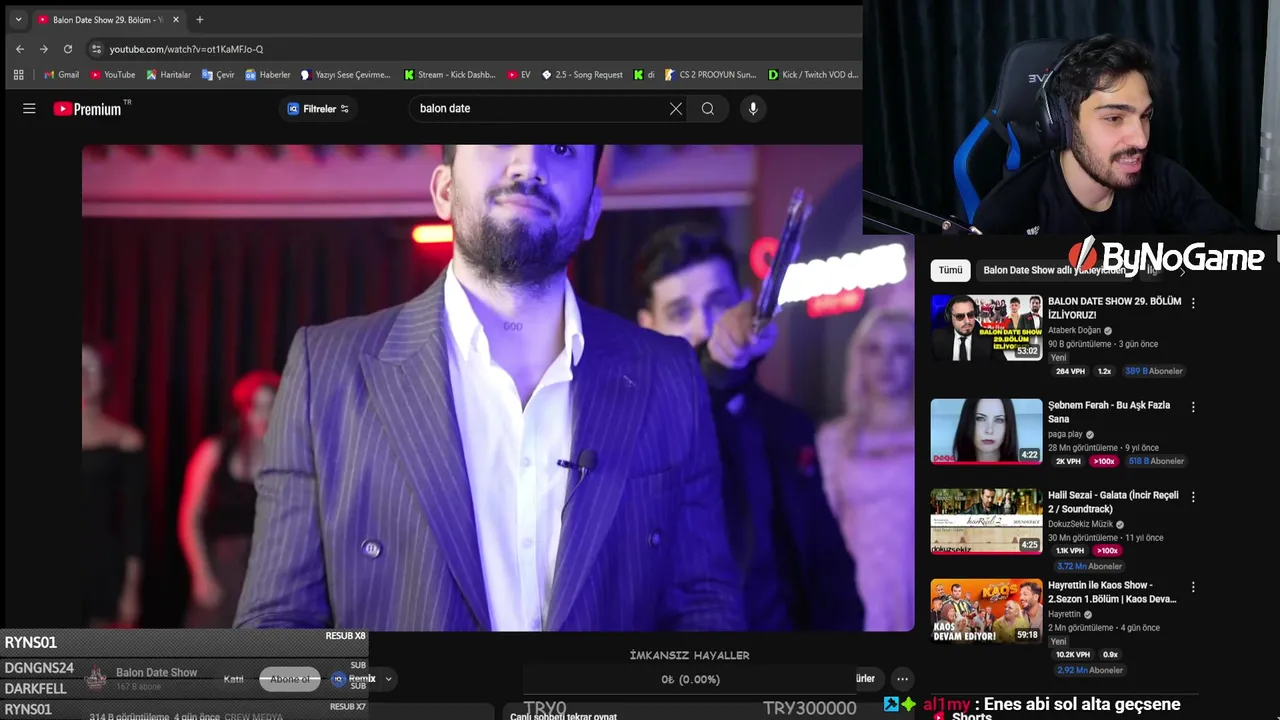
Task: Select the Tümü filter chip
Action: click(x=950, y=270)
